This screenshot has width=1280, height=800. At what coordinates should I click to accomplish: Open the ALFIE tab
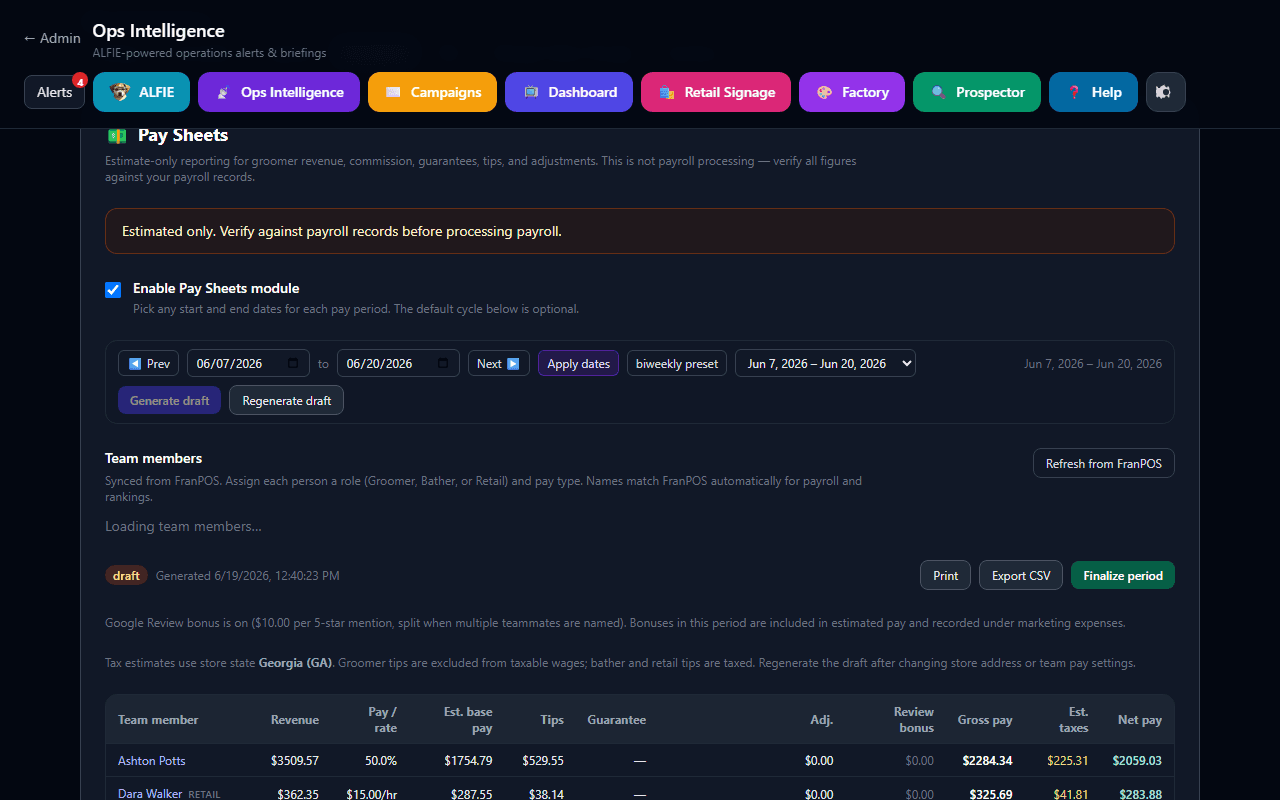coord(142,92)
